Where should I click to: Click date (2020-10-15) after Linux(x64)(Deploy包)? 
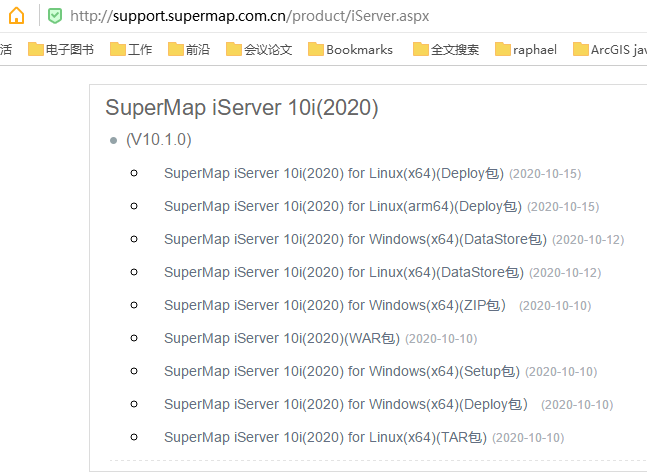coord(545,174)
